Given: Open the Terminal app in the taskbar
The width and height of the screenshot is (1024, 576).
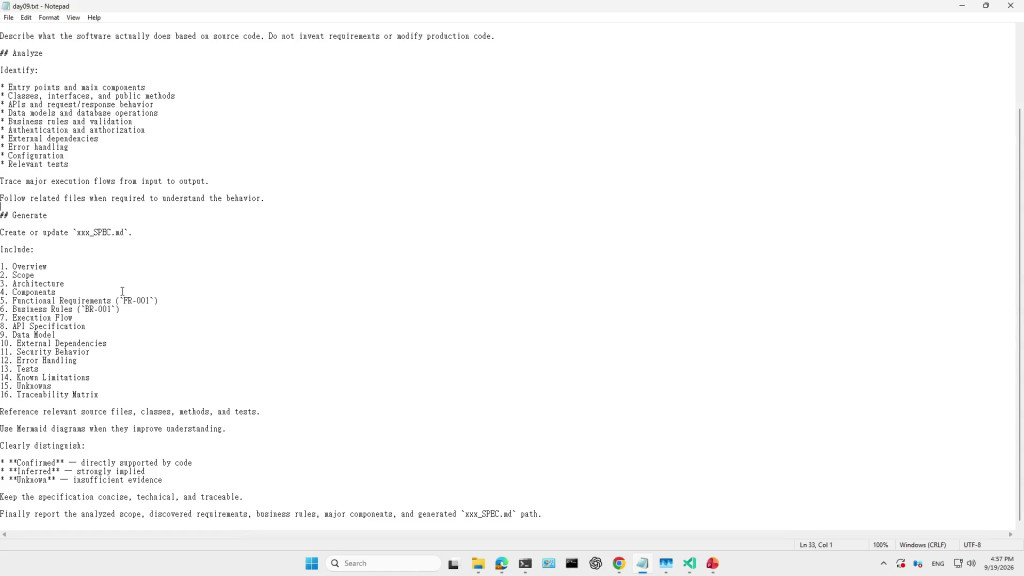Looking at the screenshot, I should [x=525, y=563].
